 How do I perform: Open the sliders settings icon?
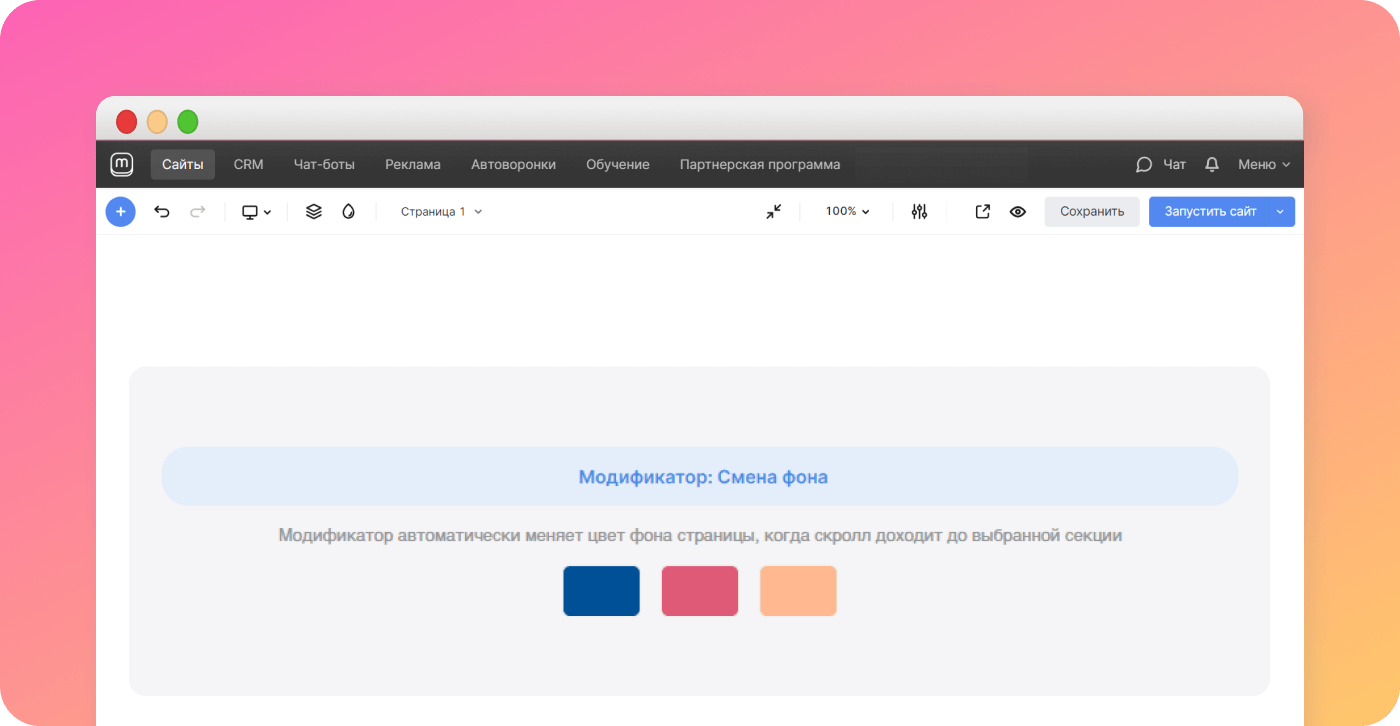(x=919, y=212)
